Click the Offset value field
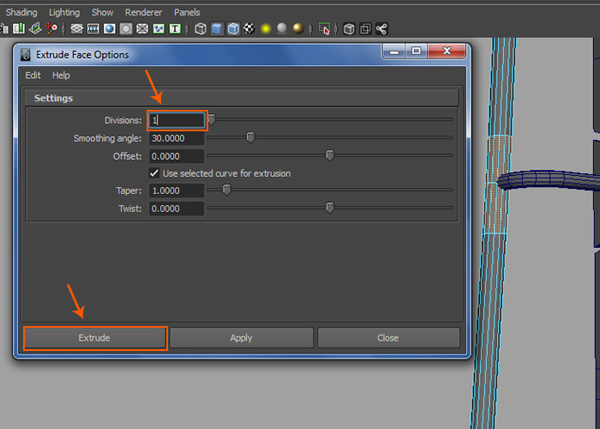Image resolution: width=600 pixels, height=429 pixels. coord(177,156)
